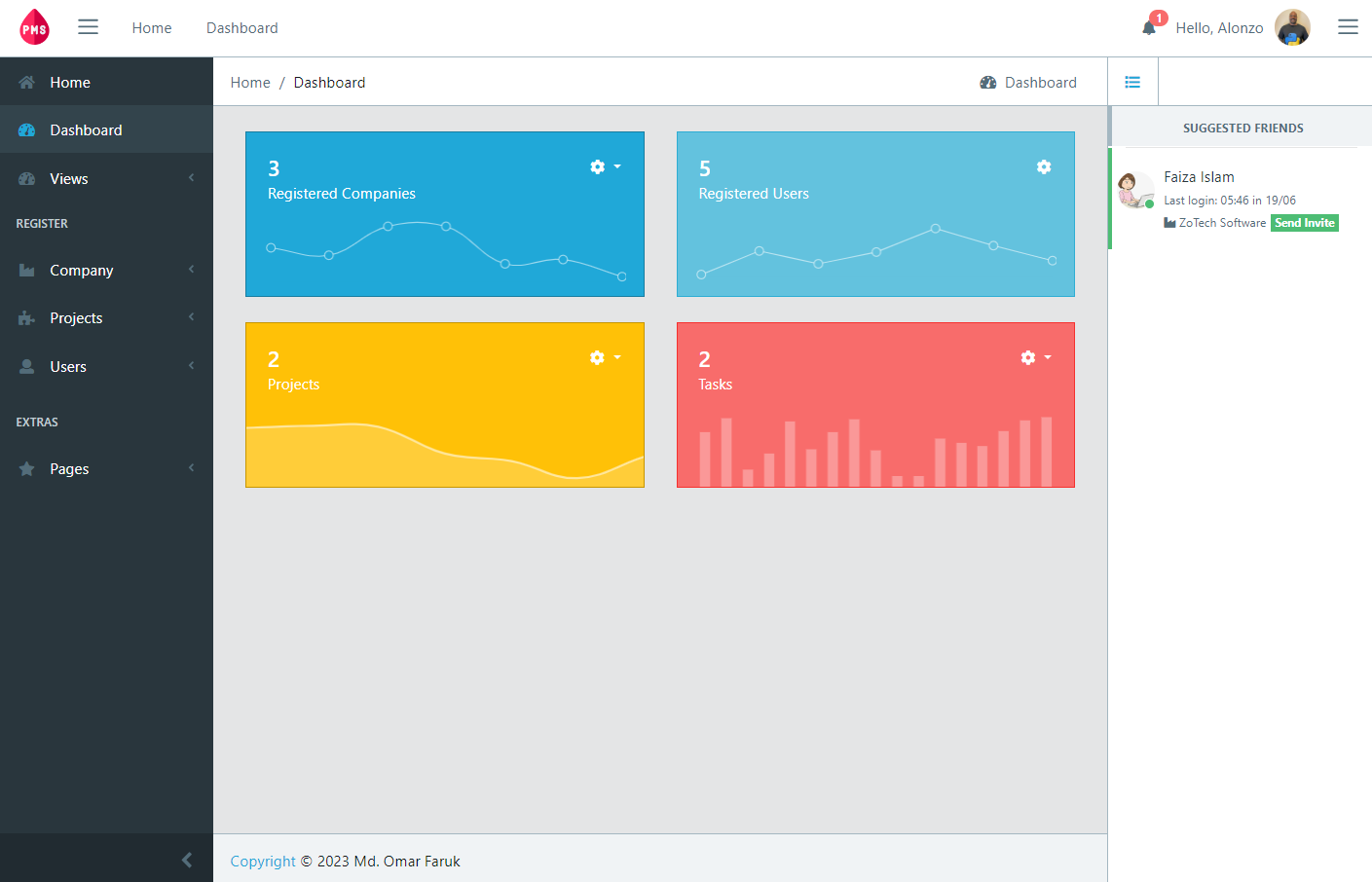The height and width of the screenshot is (882, 1372).
Task: Open settings dropdown on Projects card
Action: (604, 358)
